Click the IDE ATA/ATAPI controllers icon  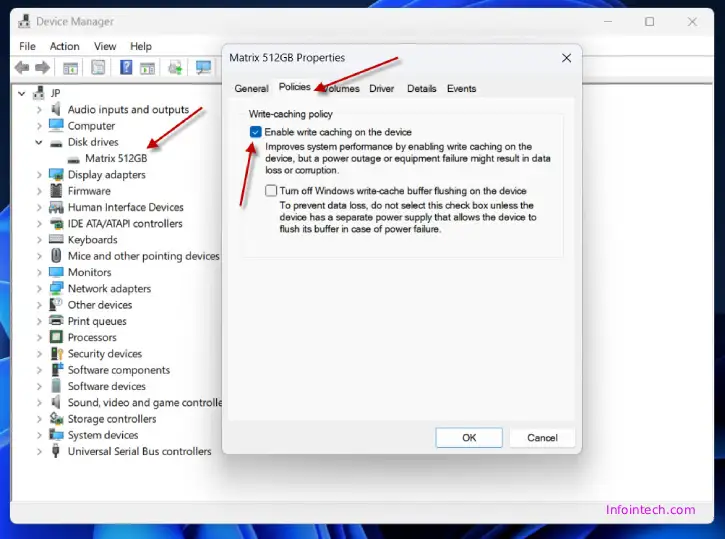[x=56, y=223]
